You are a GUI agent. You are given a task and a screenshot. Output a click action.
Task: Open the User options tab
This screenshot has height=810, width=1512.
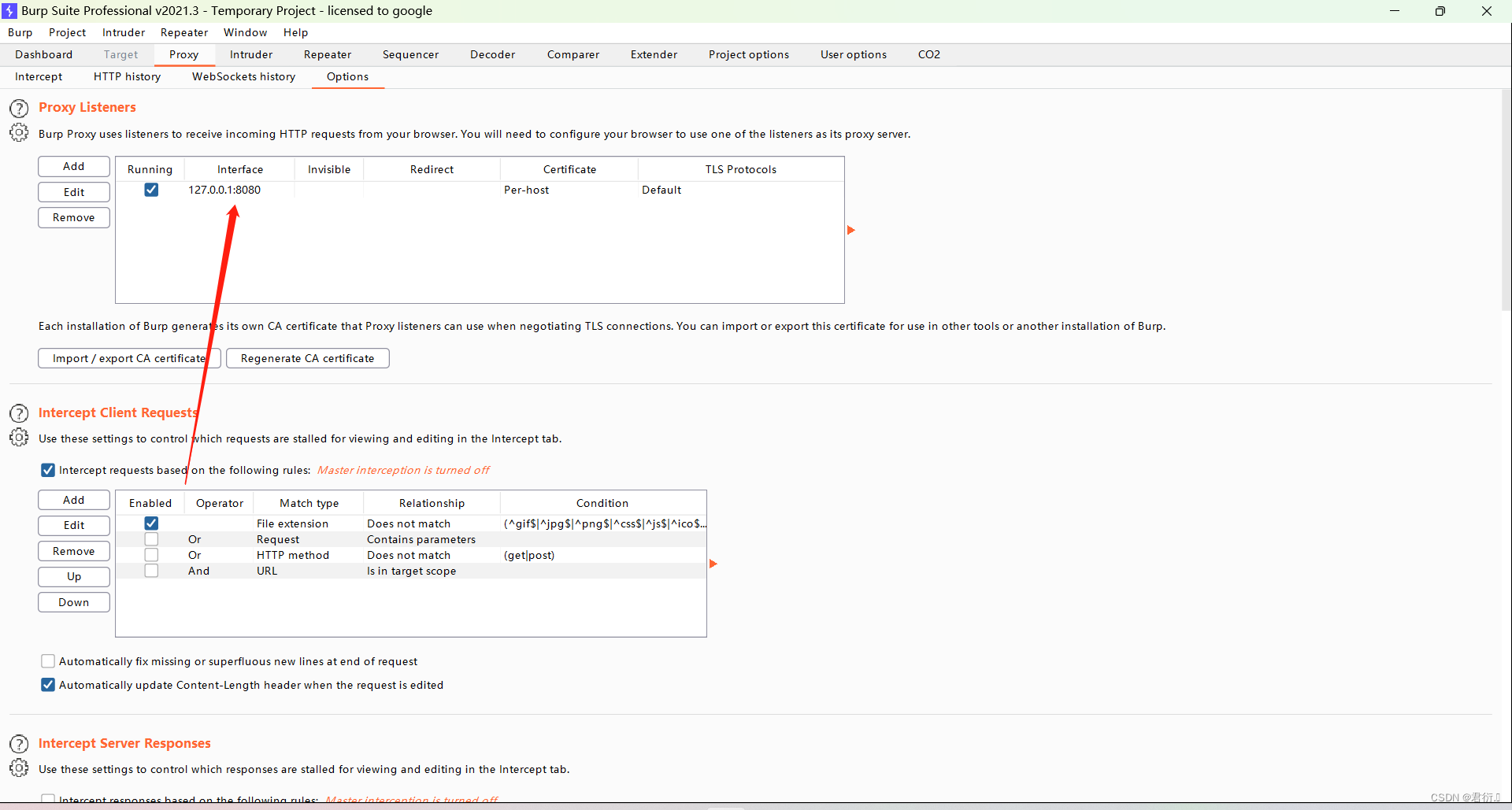854,54
